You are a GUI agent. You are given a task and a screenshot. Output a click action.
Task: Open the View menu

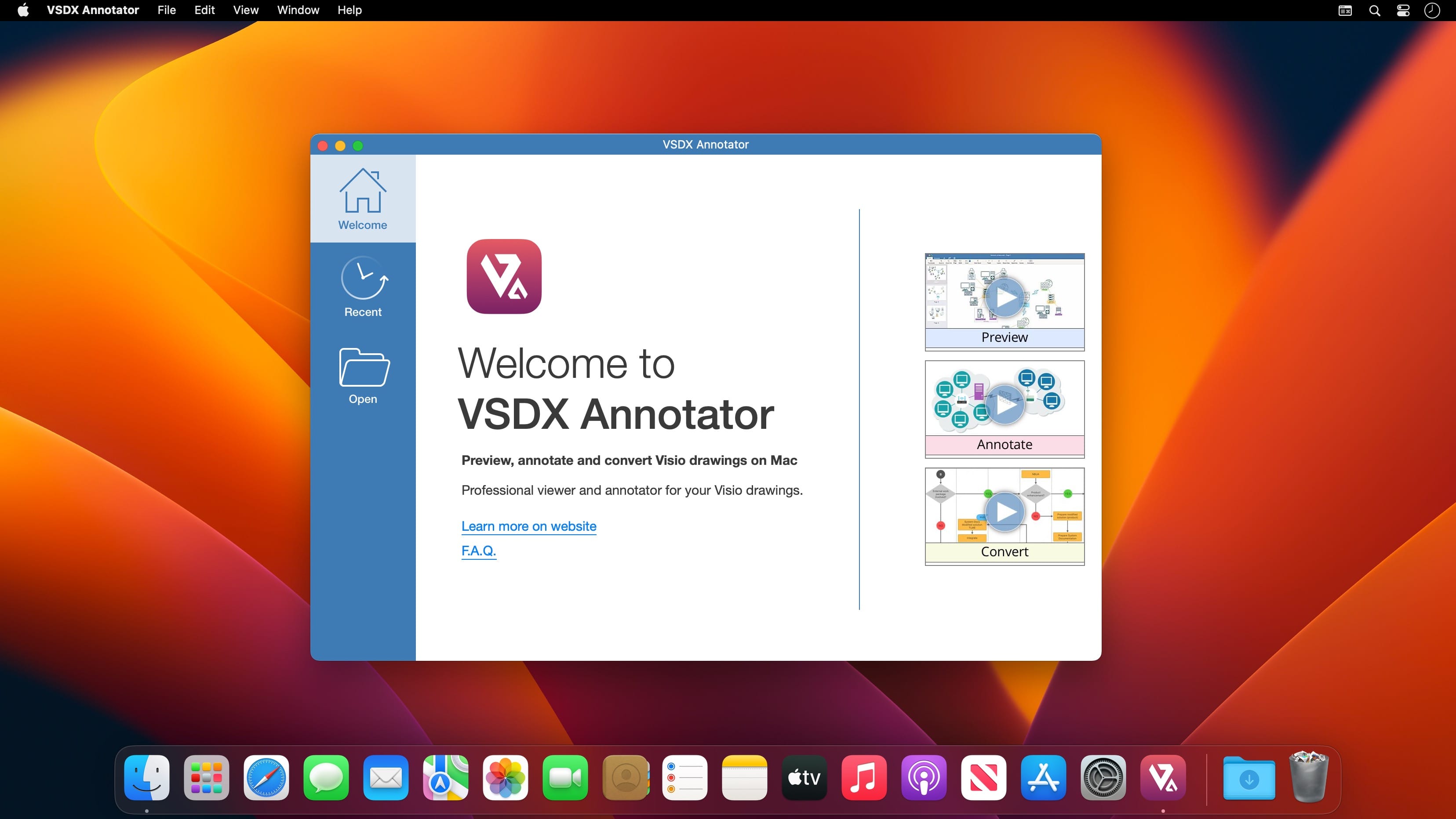point(245,10)
